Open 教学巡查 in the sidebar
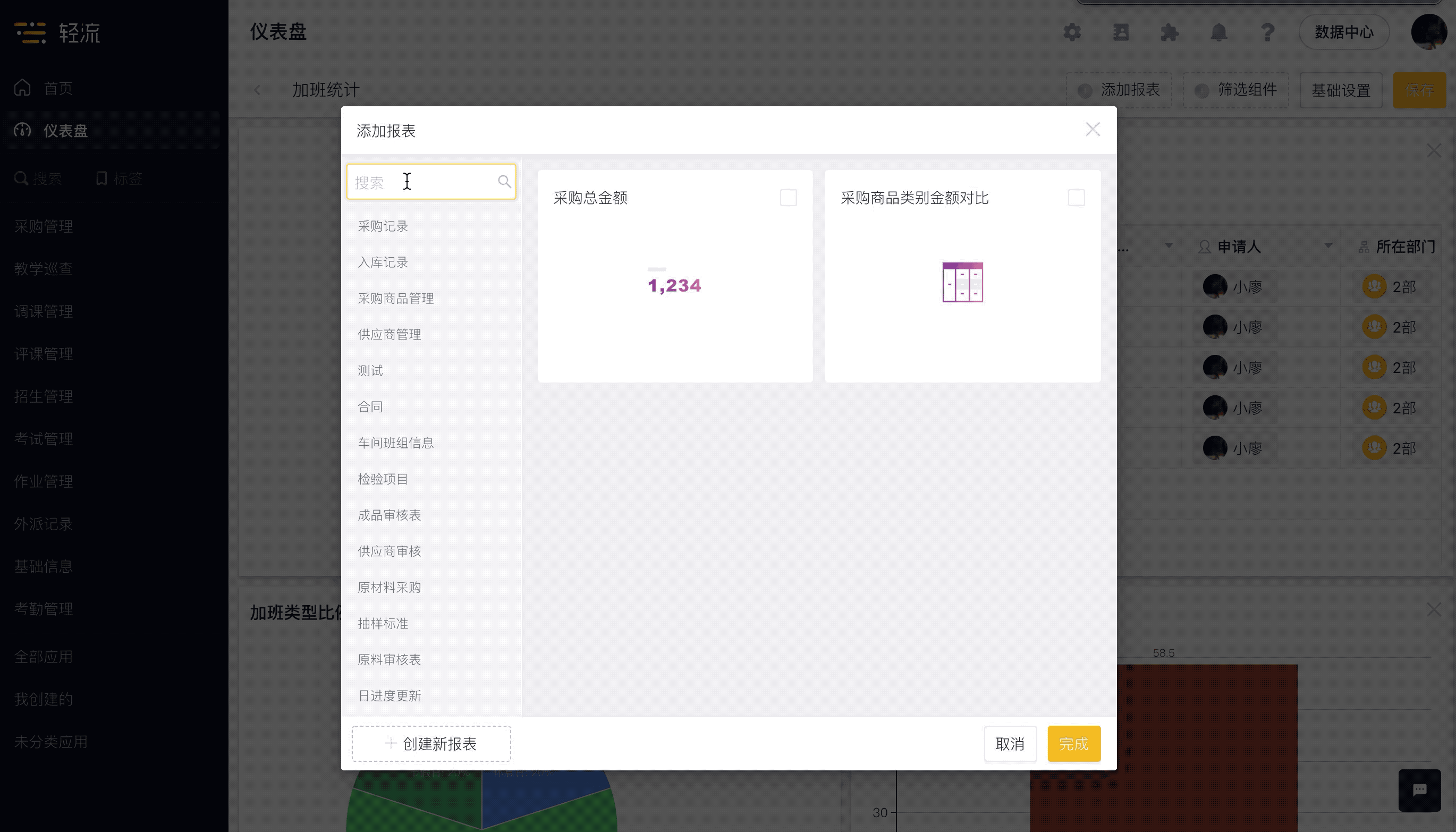1456x832 pixels. pos(44,269)
